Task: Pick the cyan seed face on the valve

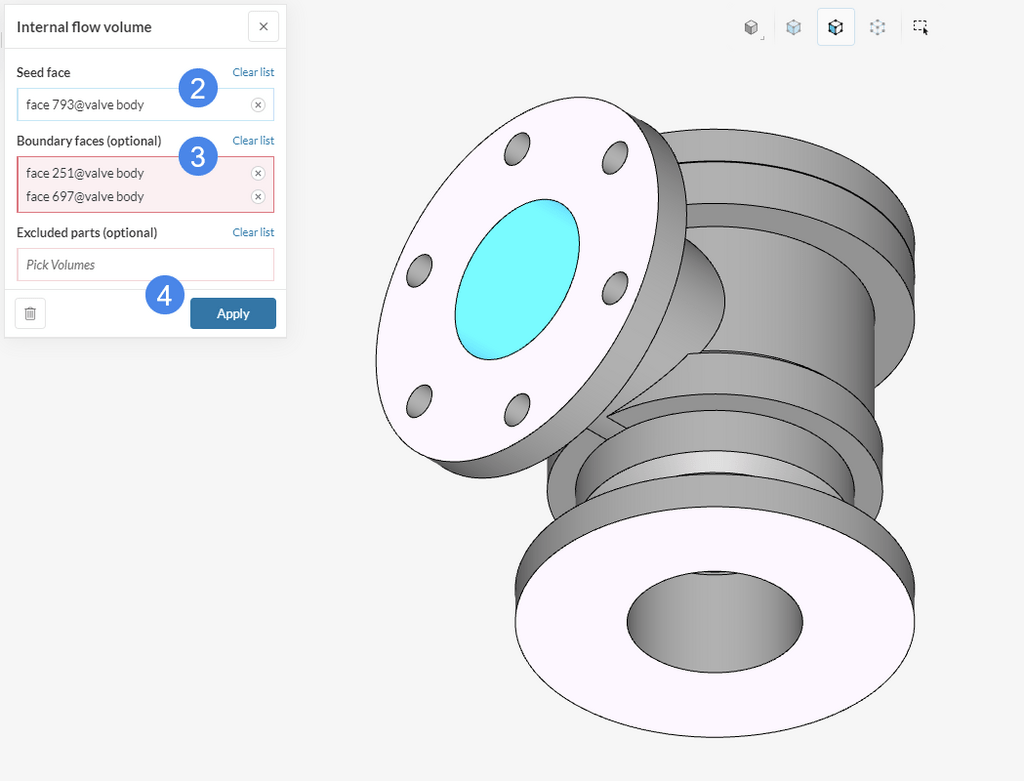Action: coord(517,279)
